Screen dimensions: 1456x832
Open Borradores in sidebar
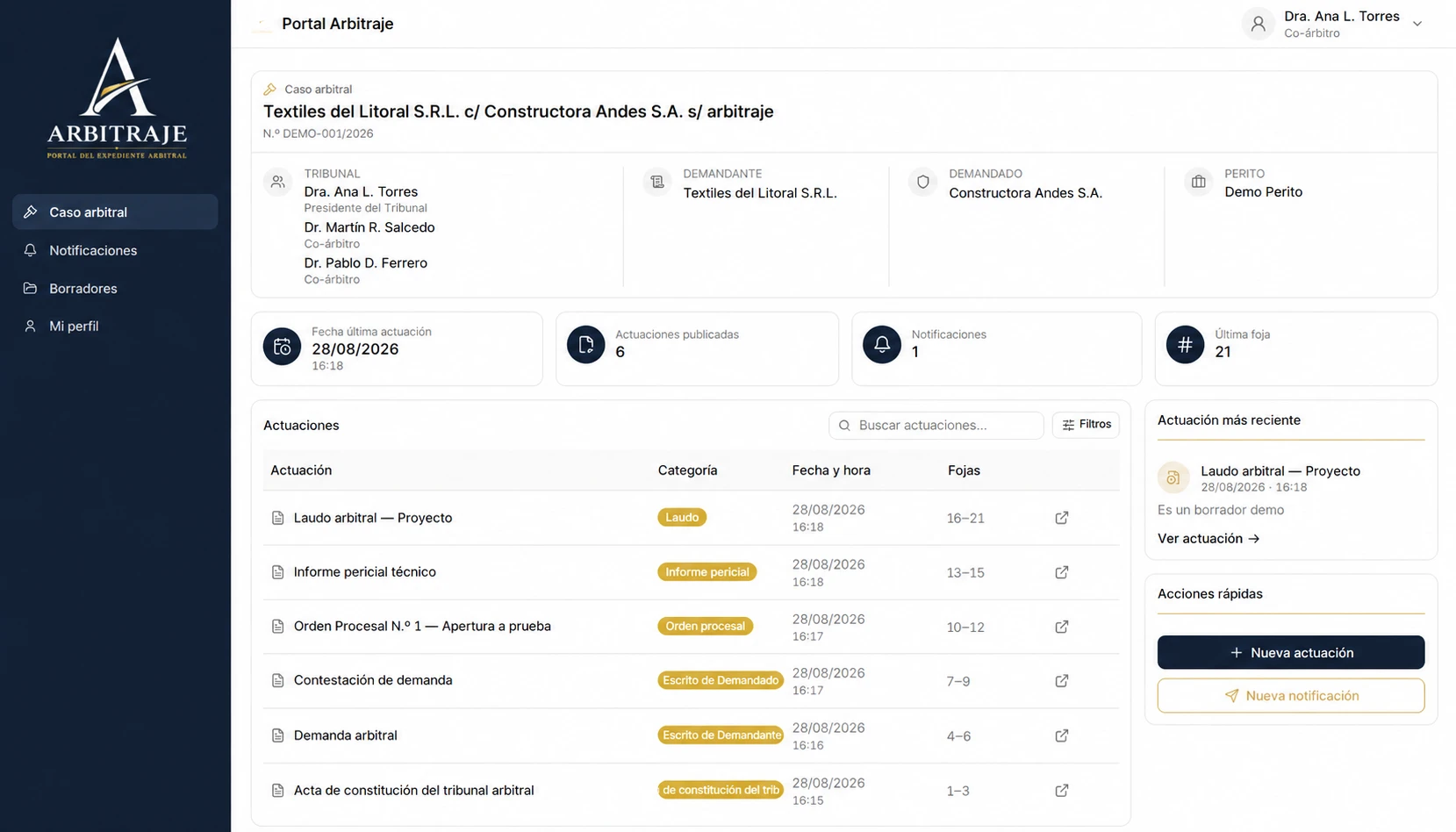coord(115,288)
